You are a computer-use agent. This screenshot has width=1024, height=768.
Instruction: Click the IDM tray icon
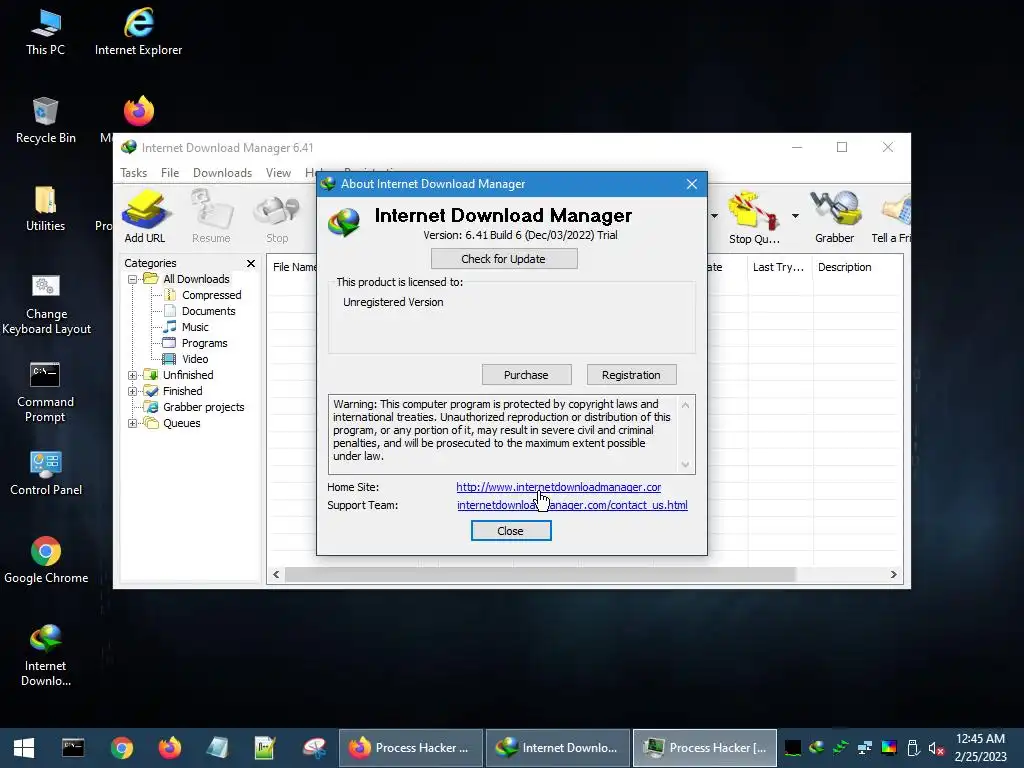[816, 748]
